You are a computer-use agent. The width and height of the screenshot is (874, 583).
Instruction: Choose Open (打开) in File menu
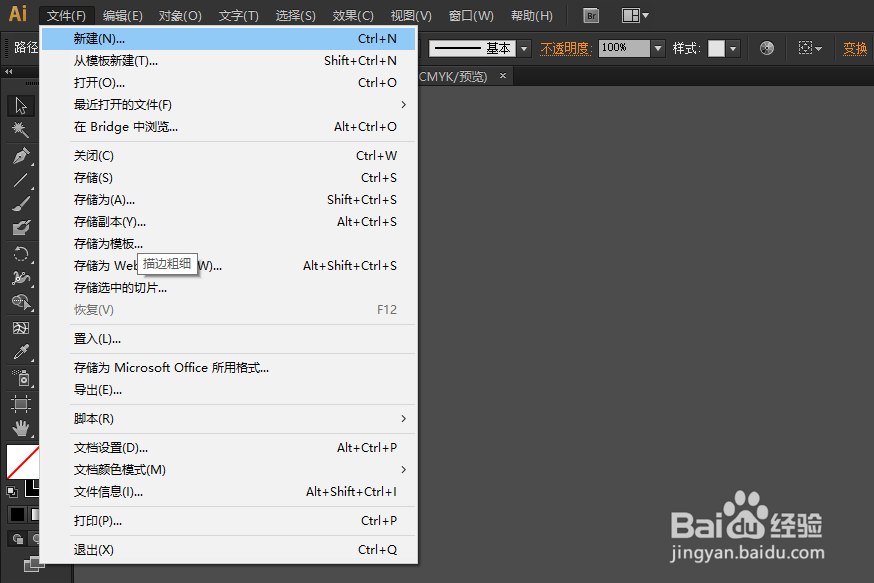[229, 82]
